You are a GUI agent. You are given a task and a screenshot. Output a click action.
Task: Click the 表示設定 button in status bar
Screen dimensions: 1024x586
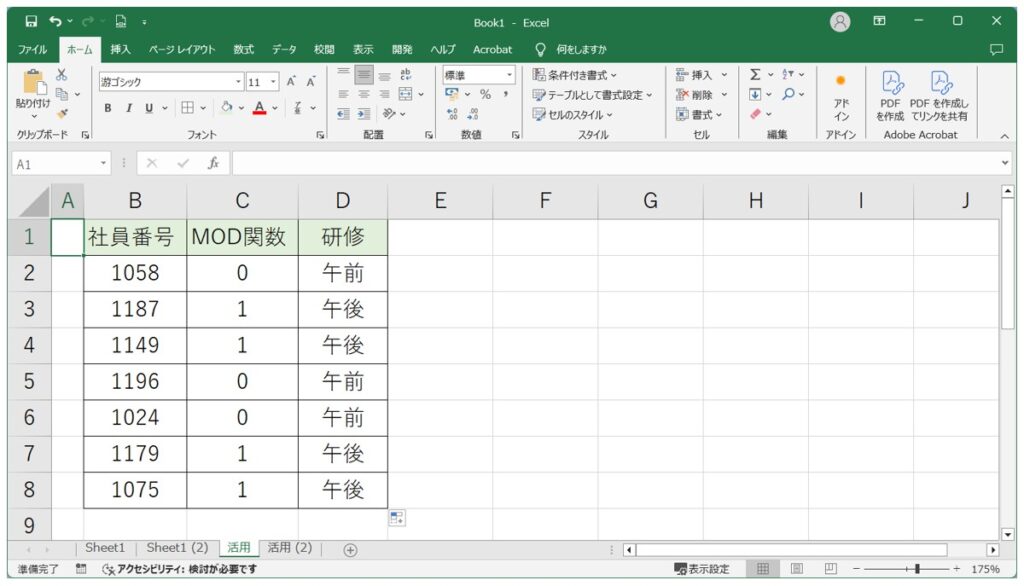pos(702,569)
